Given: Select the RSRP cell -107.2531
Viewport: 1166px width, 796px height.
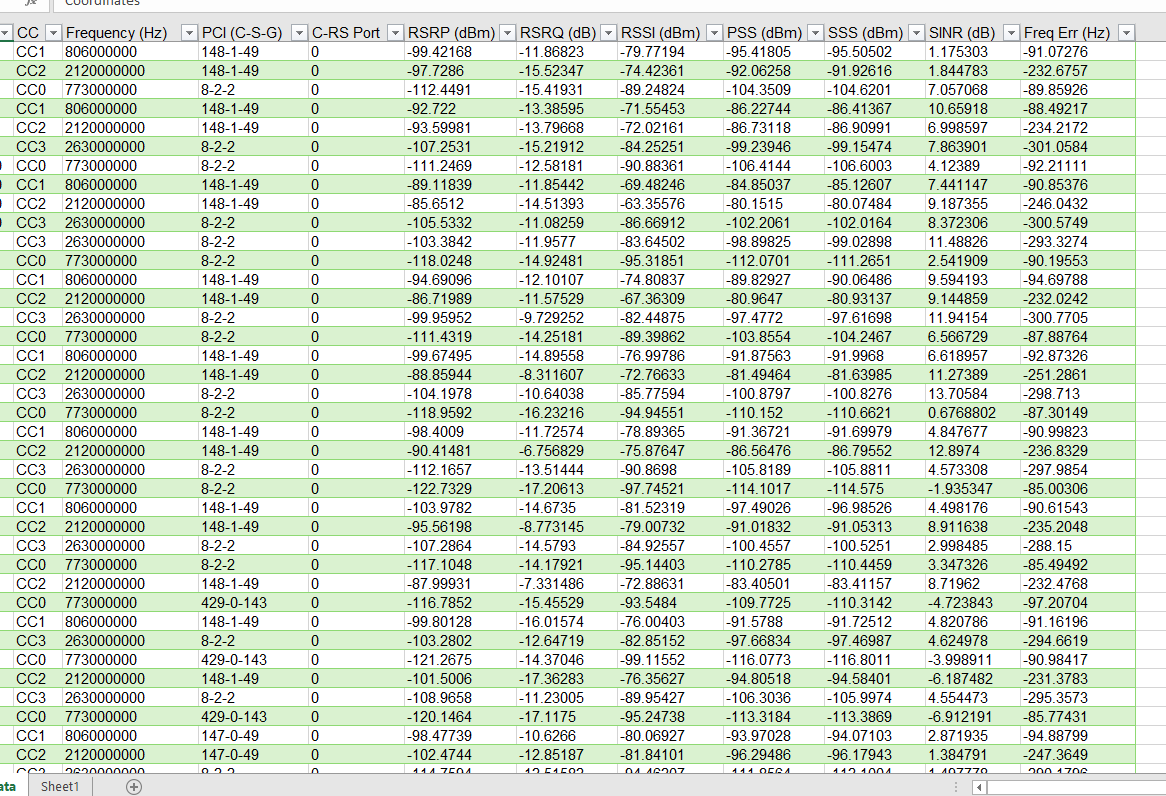Looking at the screenshot, I should [460, 147].
